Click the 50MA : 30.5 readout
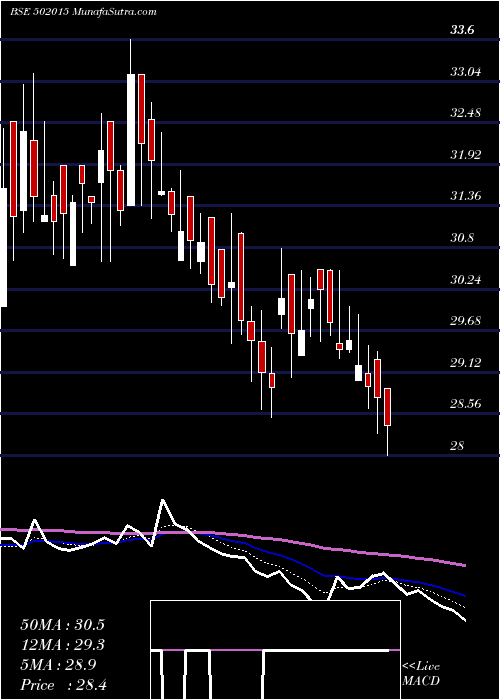500x700 pixels. (x=65, y=625)
